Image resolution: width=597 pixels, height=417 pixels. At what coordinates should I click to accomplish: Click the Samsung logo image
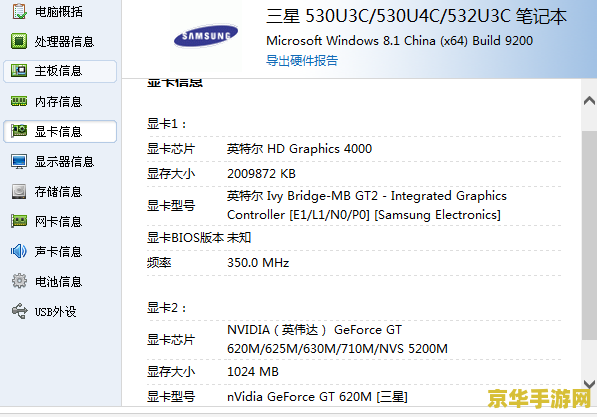point(206,36)
